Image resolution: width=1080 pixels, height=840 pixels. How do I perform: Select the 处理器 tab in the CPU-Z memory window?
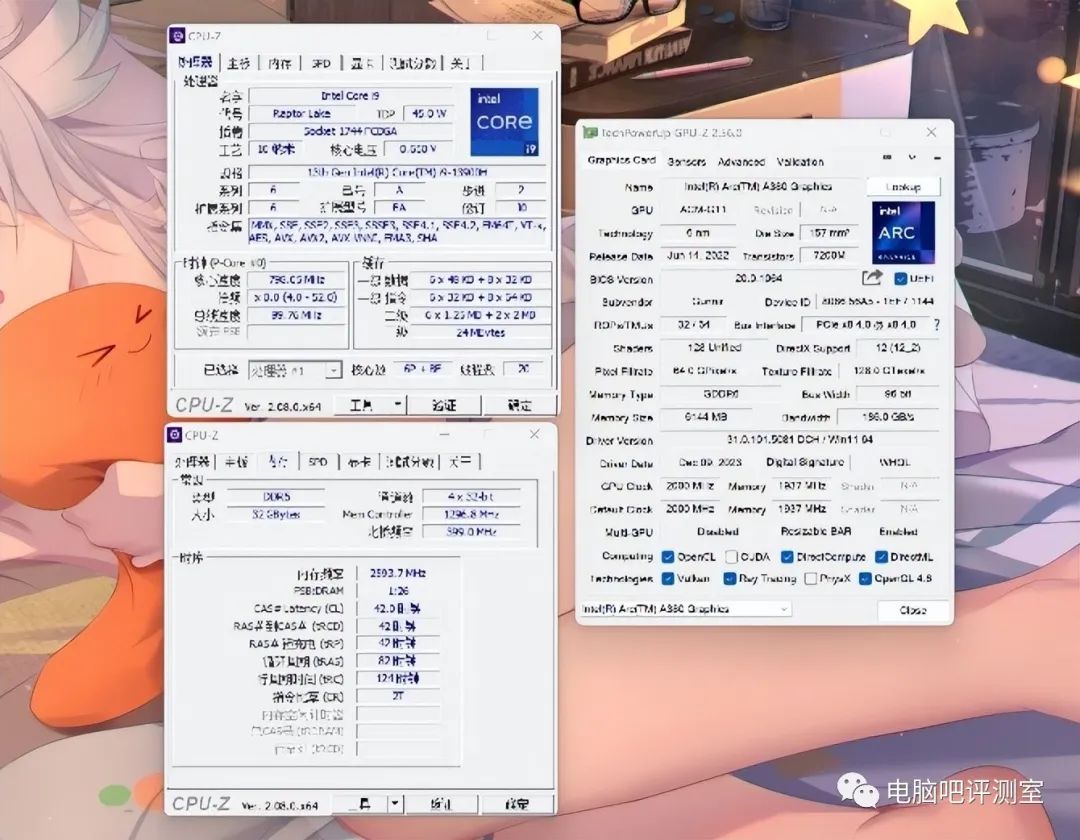click(x=192, y=461)
